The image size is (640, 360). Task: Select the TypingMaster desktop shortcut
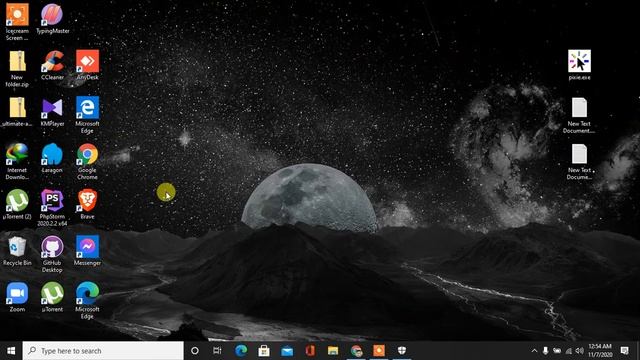52,19
